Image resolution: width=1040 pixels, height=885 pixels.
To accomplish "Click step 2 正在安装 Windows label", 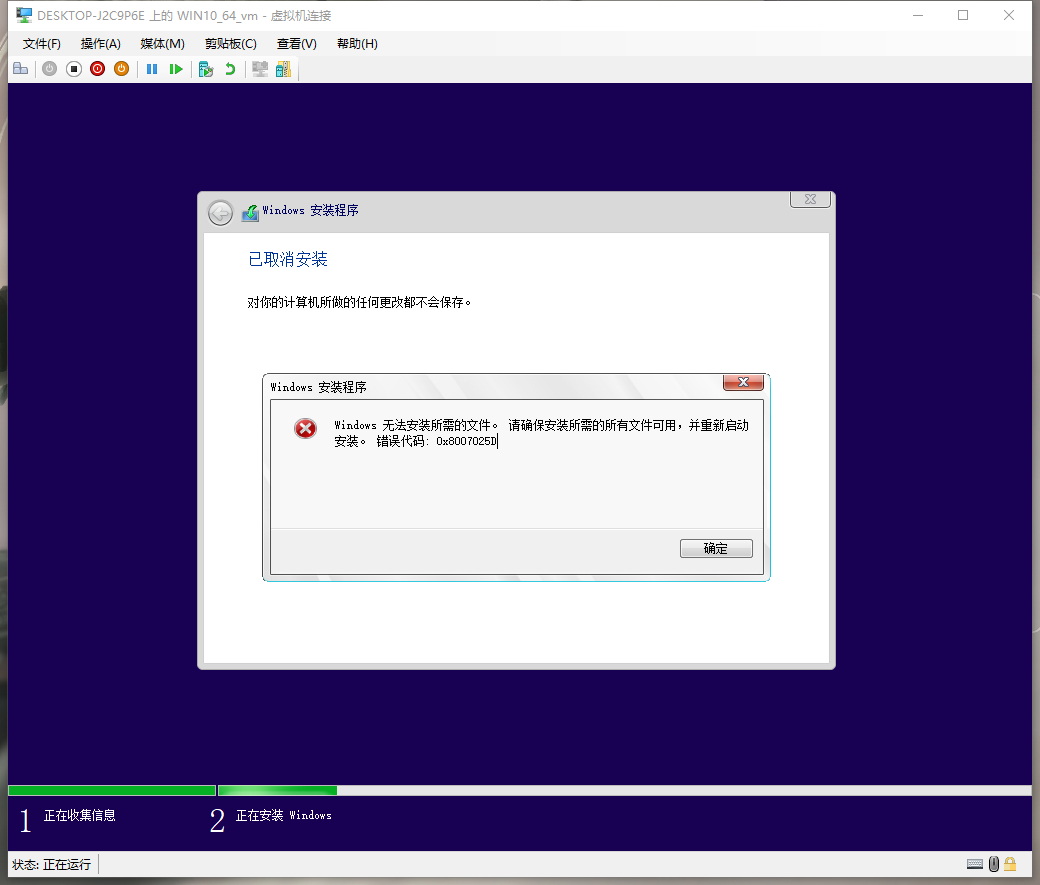I will coord(284,815).
